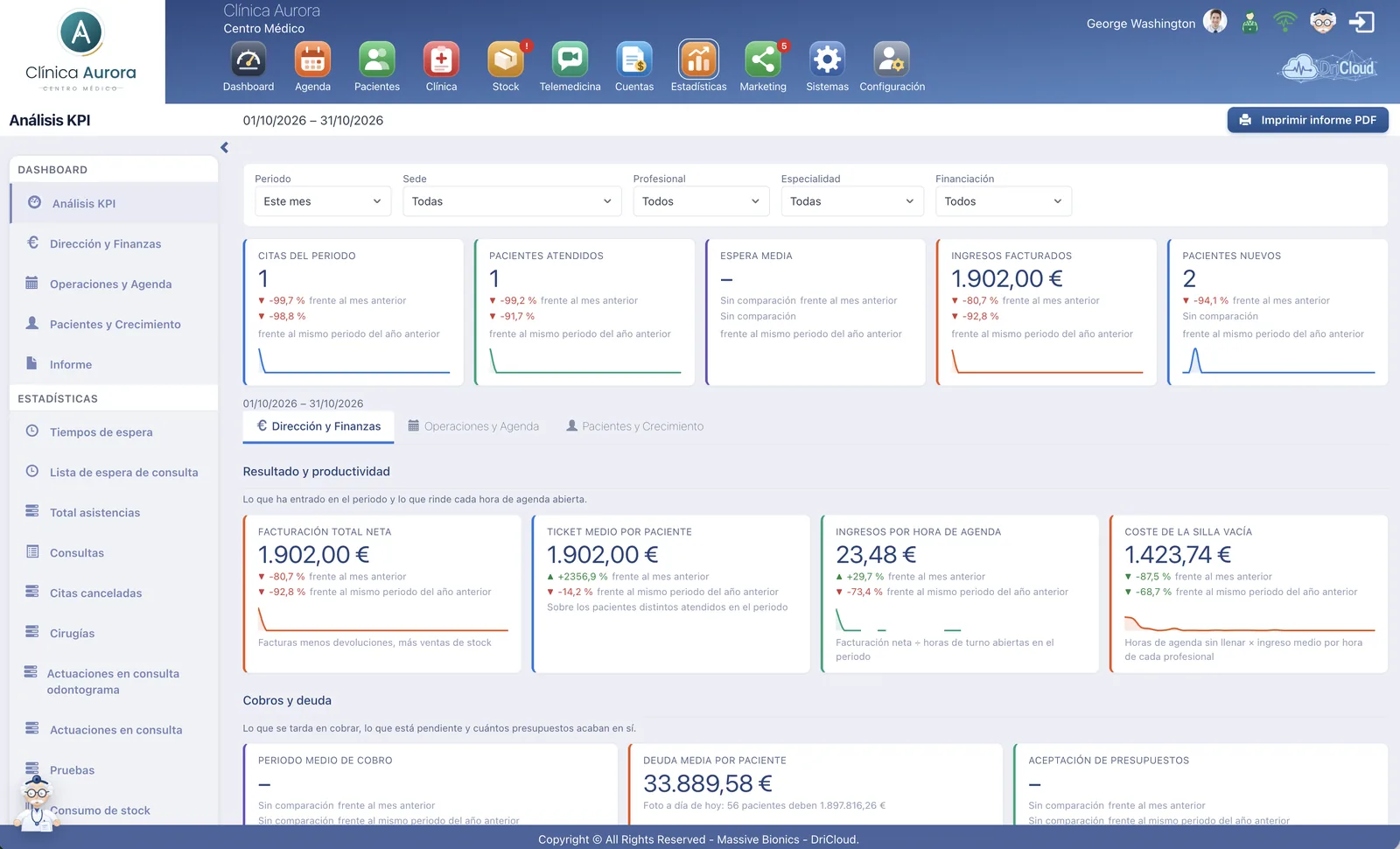Click the DriCloud logo
The width and height of the screenshot is (1400, 849).
[x=1329, y=67]
